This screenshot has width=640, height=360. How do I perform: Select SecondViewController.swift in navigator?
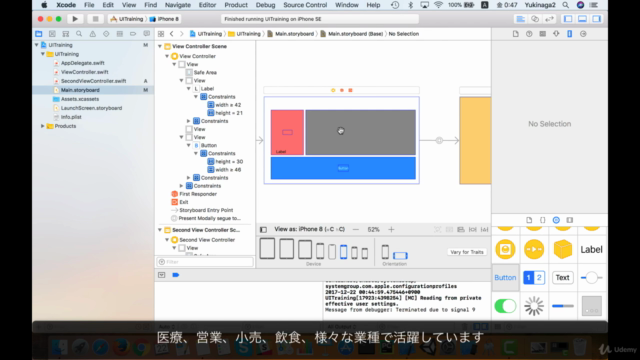93,81
